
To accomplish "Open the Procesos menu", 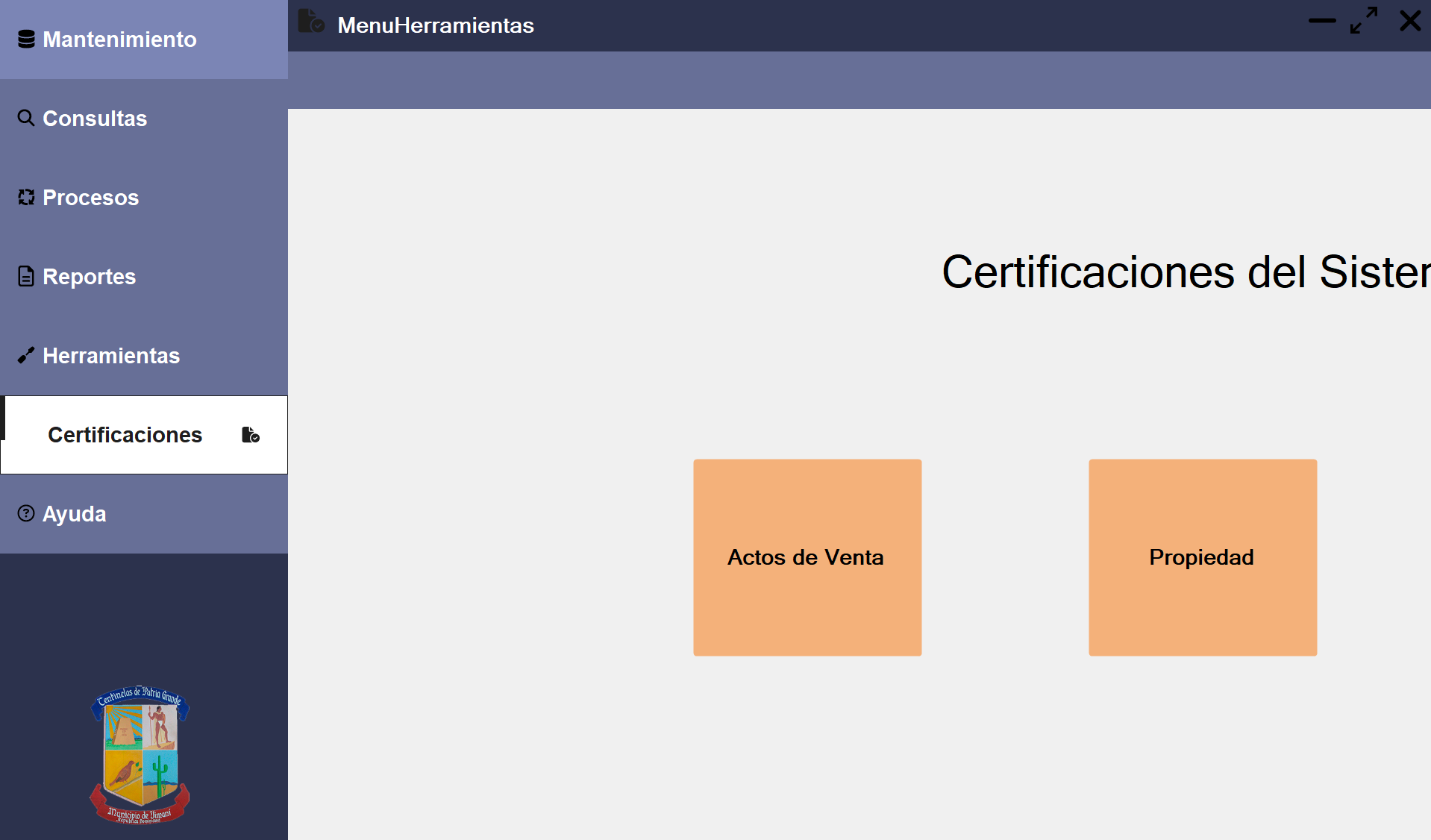I will 144,198.
